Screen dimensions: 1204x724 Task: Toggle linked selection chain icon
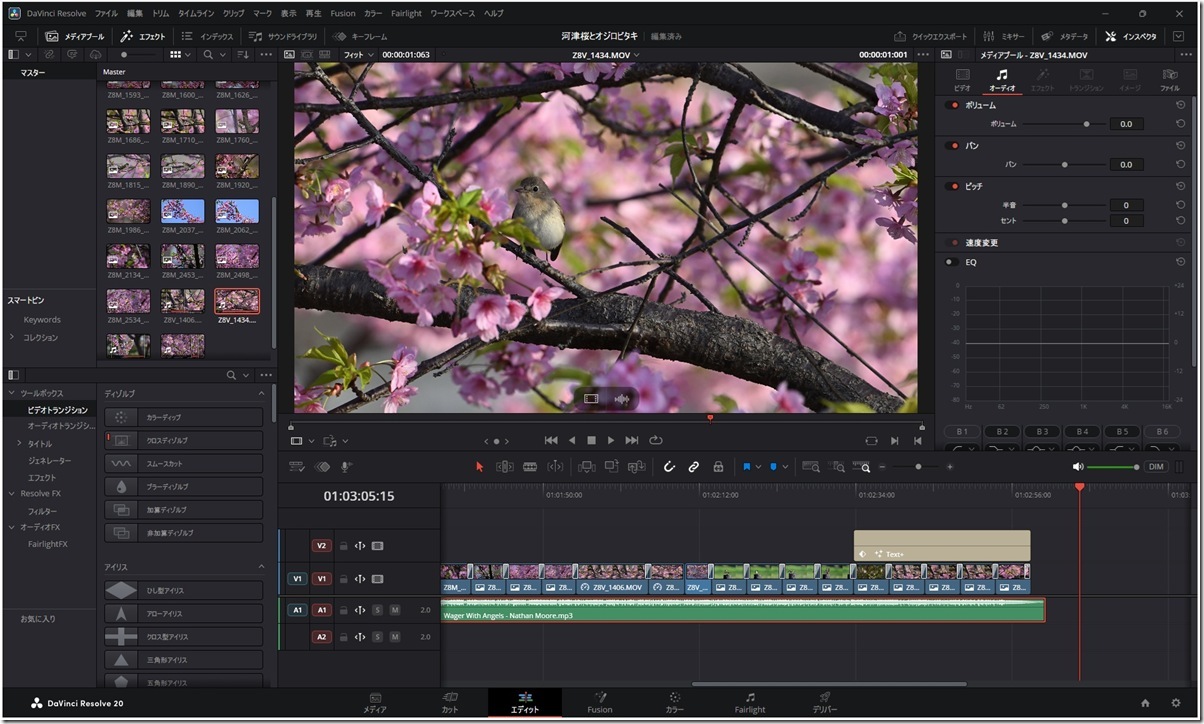[x=693, y=467]
